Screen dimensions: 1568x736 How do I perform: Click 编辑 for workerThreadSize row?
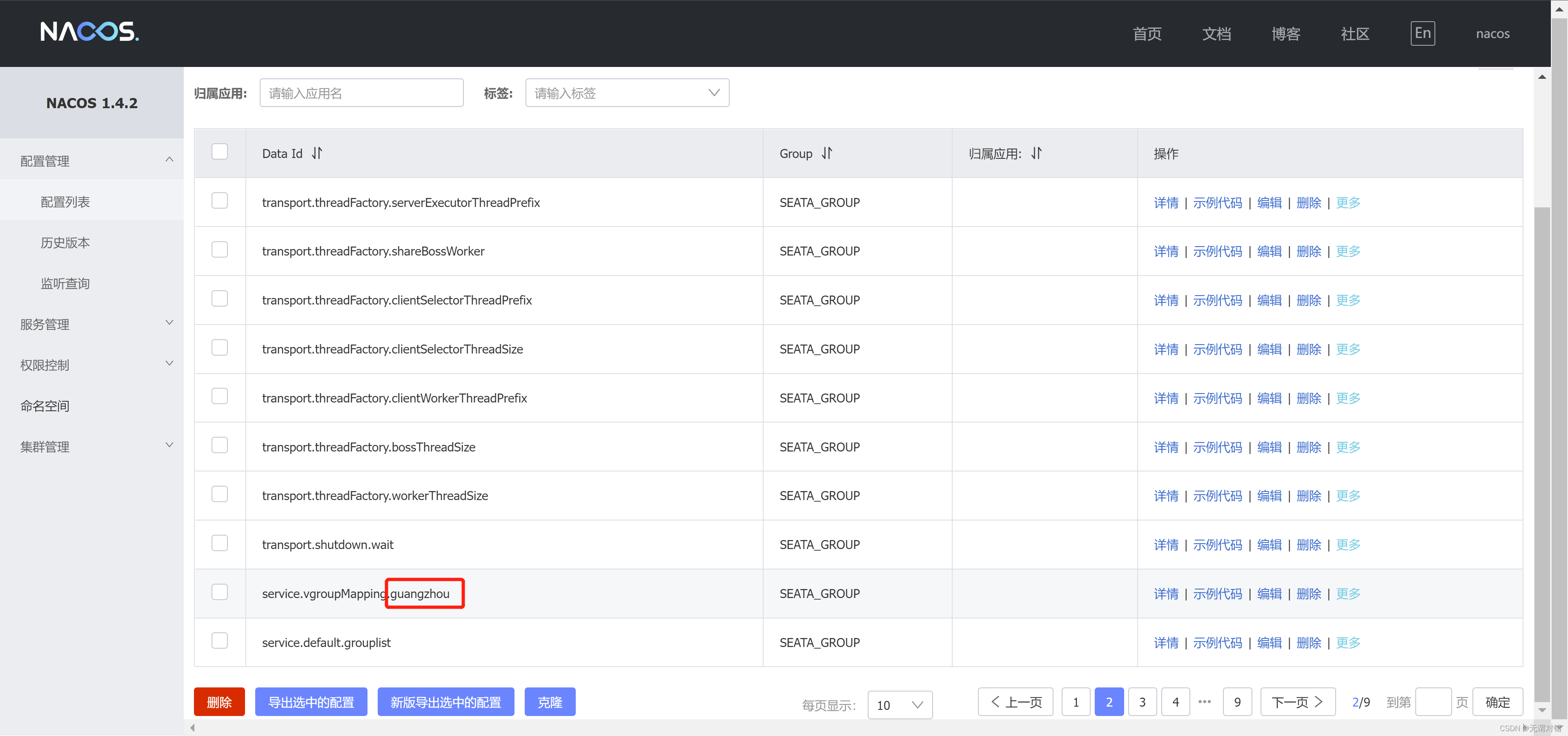coord(1269,496)
